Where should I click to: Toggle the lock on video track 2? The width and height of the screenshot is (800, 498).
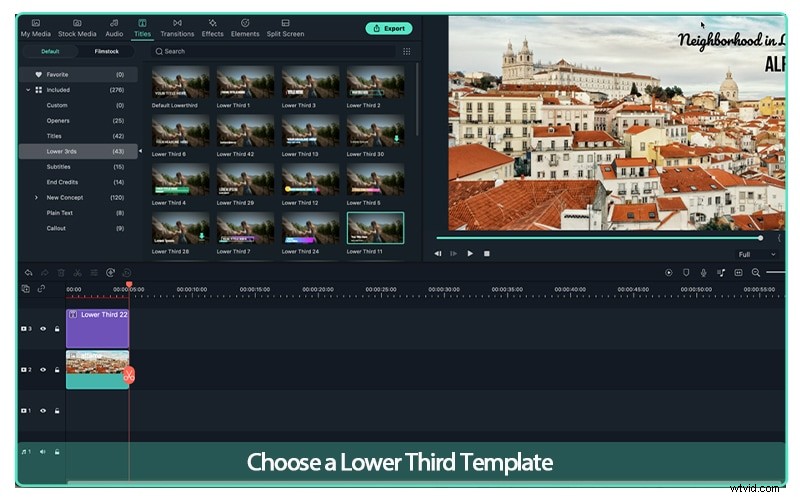(57, 370)
